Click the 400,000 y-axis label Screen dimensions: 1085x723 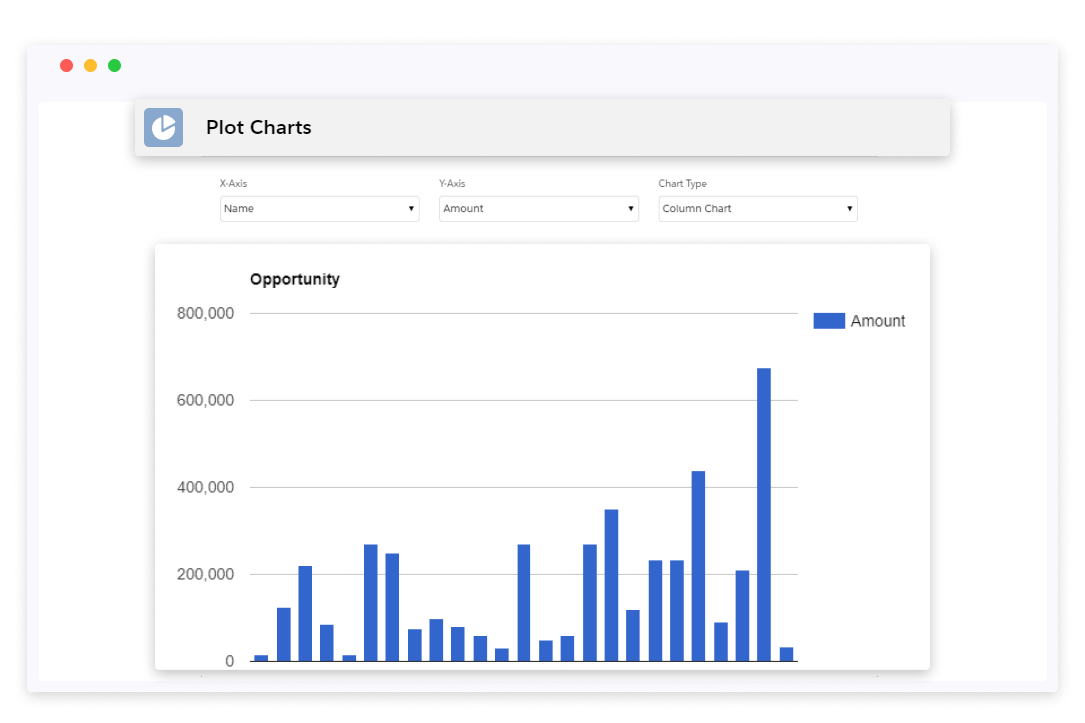click(x=206, y=488)
